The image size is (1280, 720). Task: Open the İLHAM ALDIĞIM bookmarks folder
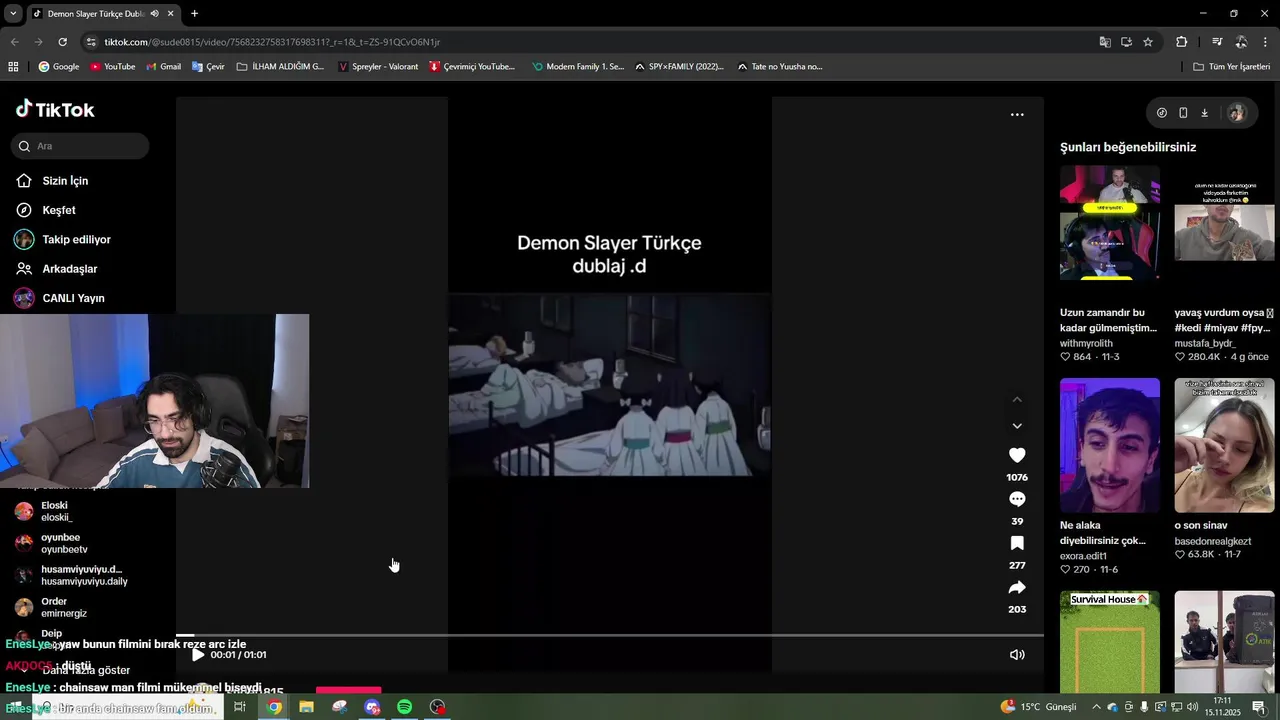point(280,67)
